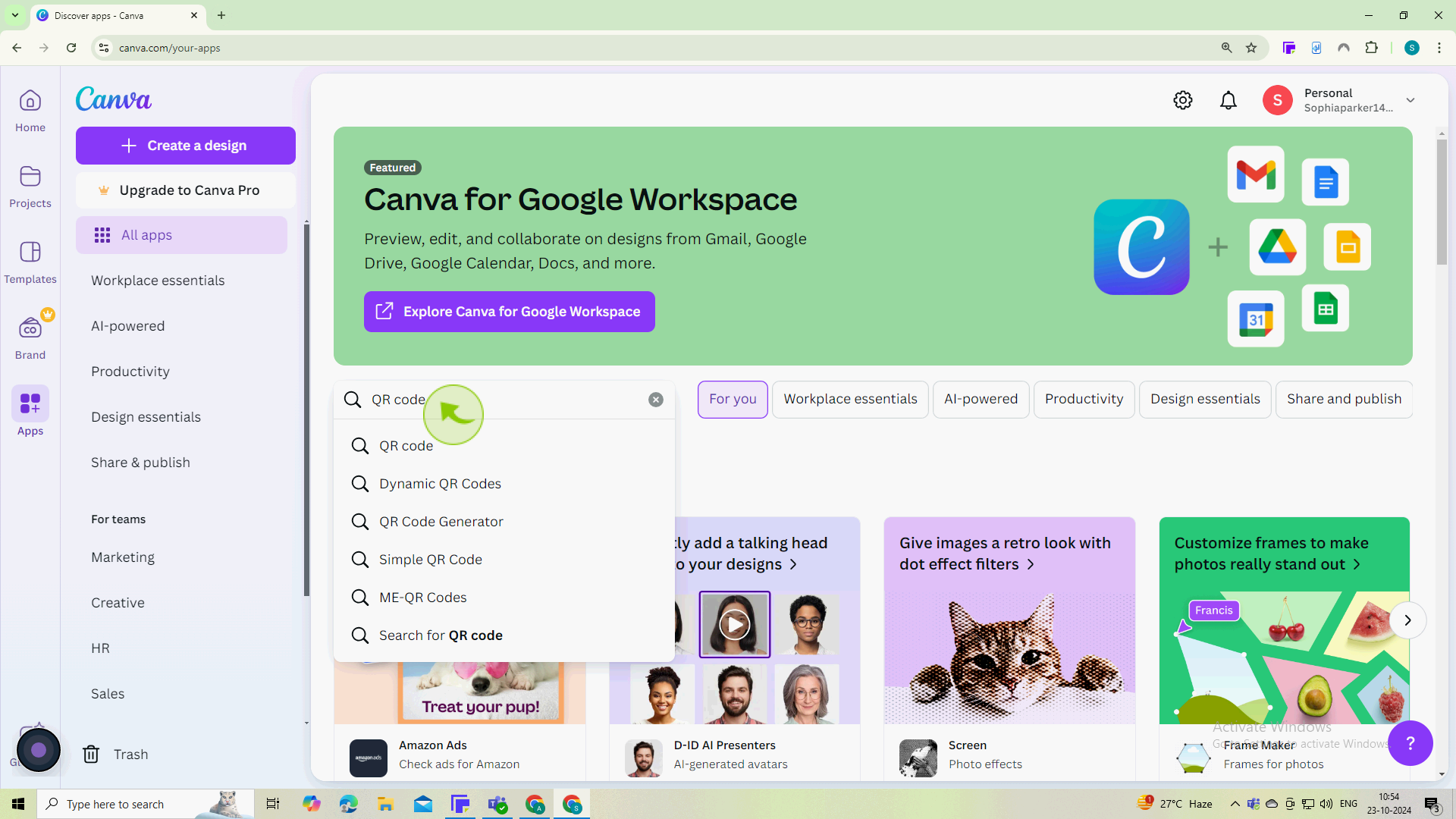This screenshot has width=1456, height=819.
Task: Open HR teams category
Action: click(100, 648)
